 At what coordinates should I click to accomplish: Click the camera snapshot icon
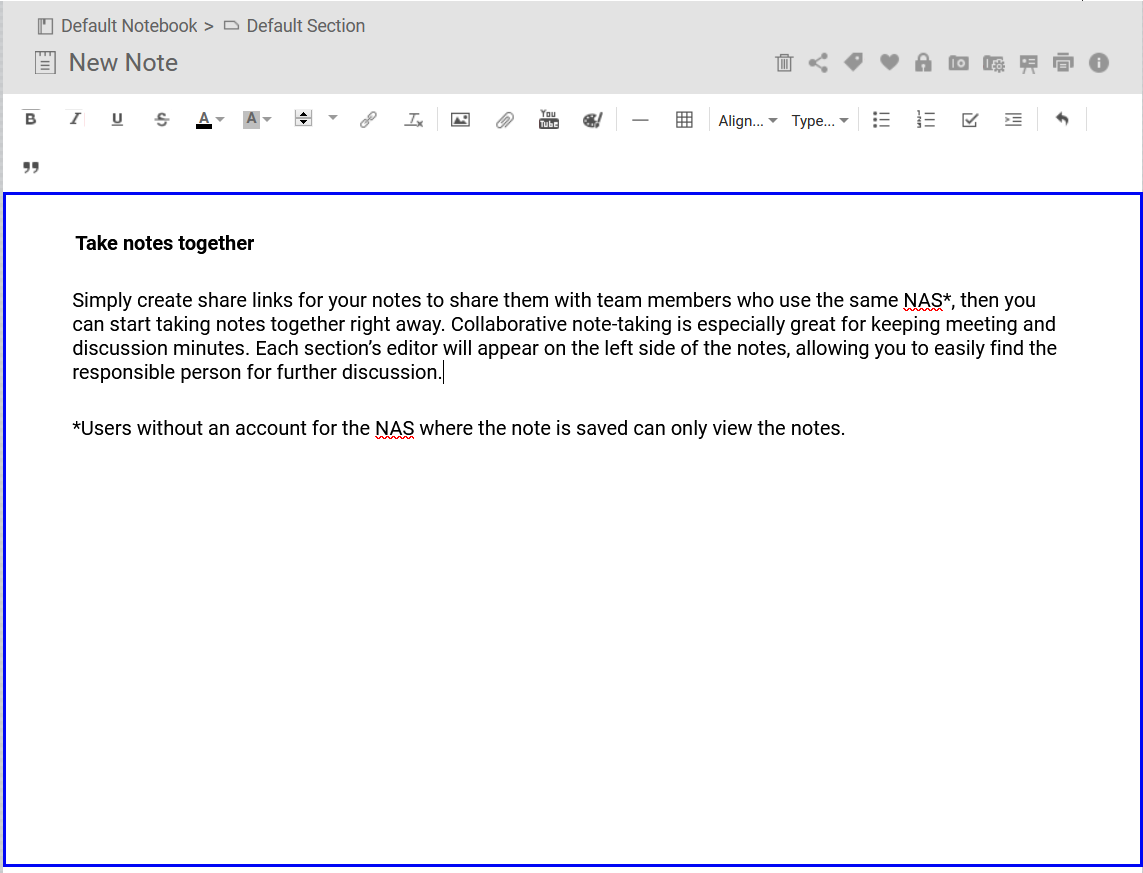click(958, 63)
